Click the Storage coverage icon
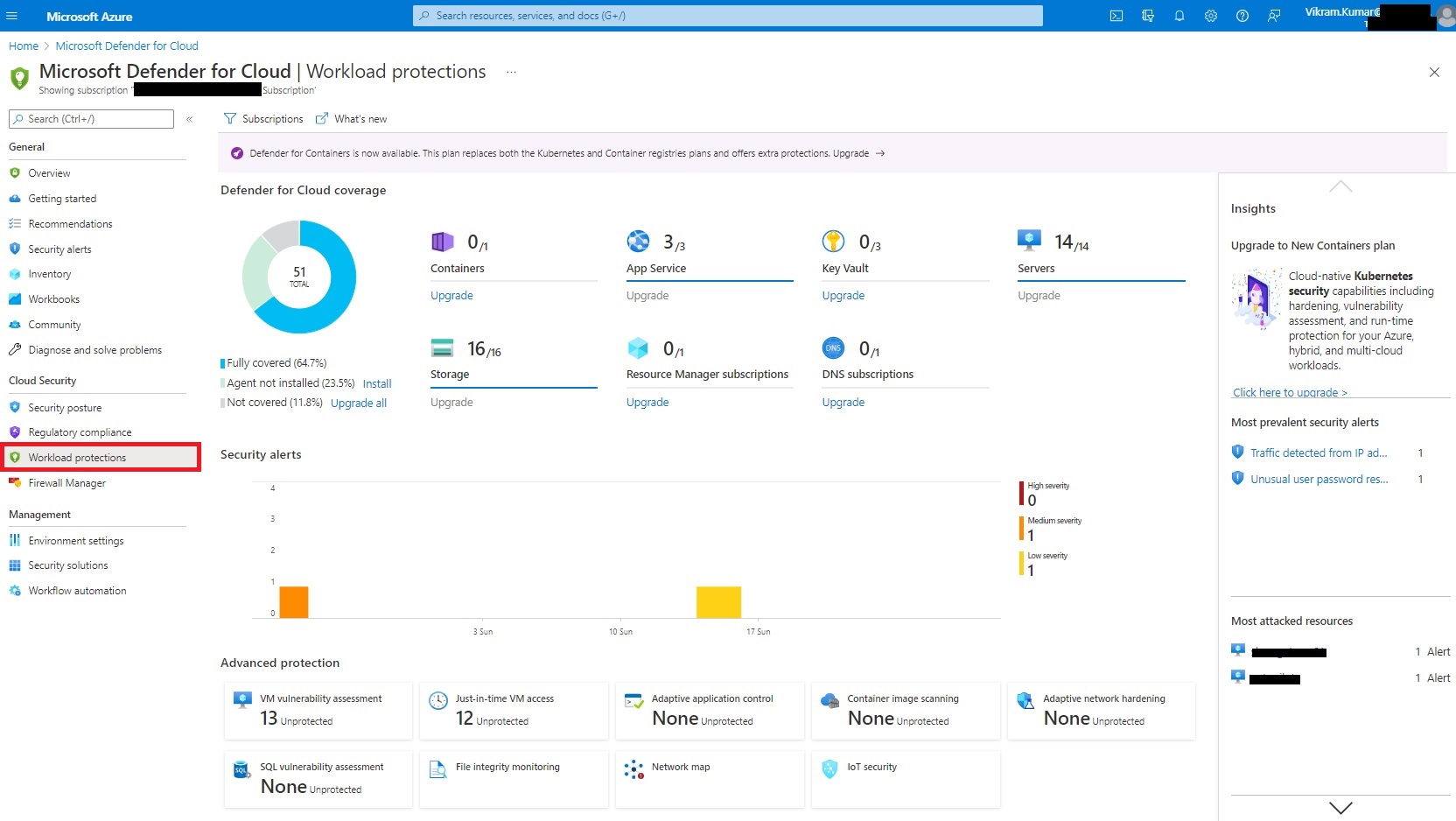Screen dimensions: 1456x821 point(443,347)
